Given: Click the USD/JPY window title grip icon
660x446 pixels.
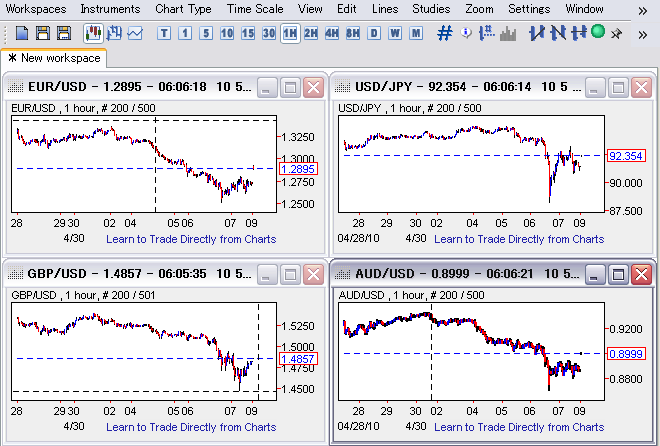Looking at the screenshot, I should 343,87.
